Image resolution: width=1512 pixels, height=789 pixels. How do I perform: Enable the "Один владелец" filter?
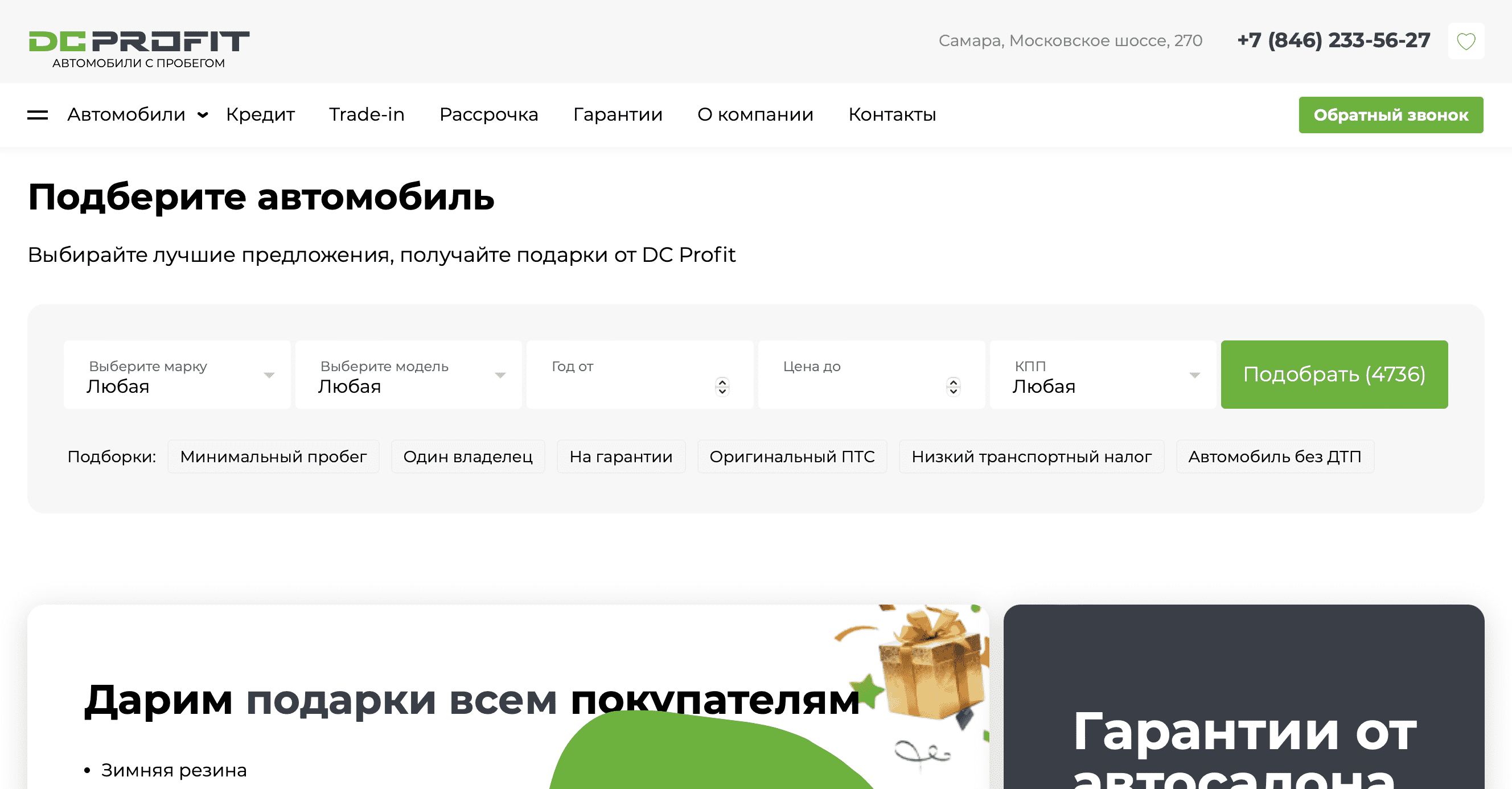(x=468, y=456)
